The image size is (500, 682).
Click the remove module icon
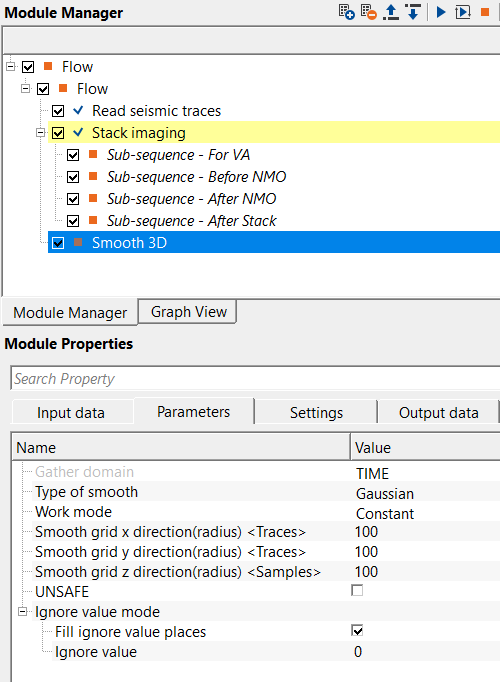pyautogui.click(x=369, y=12)
